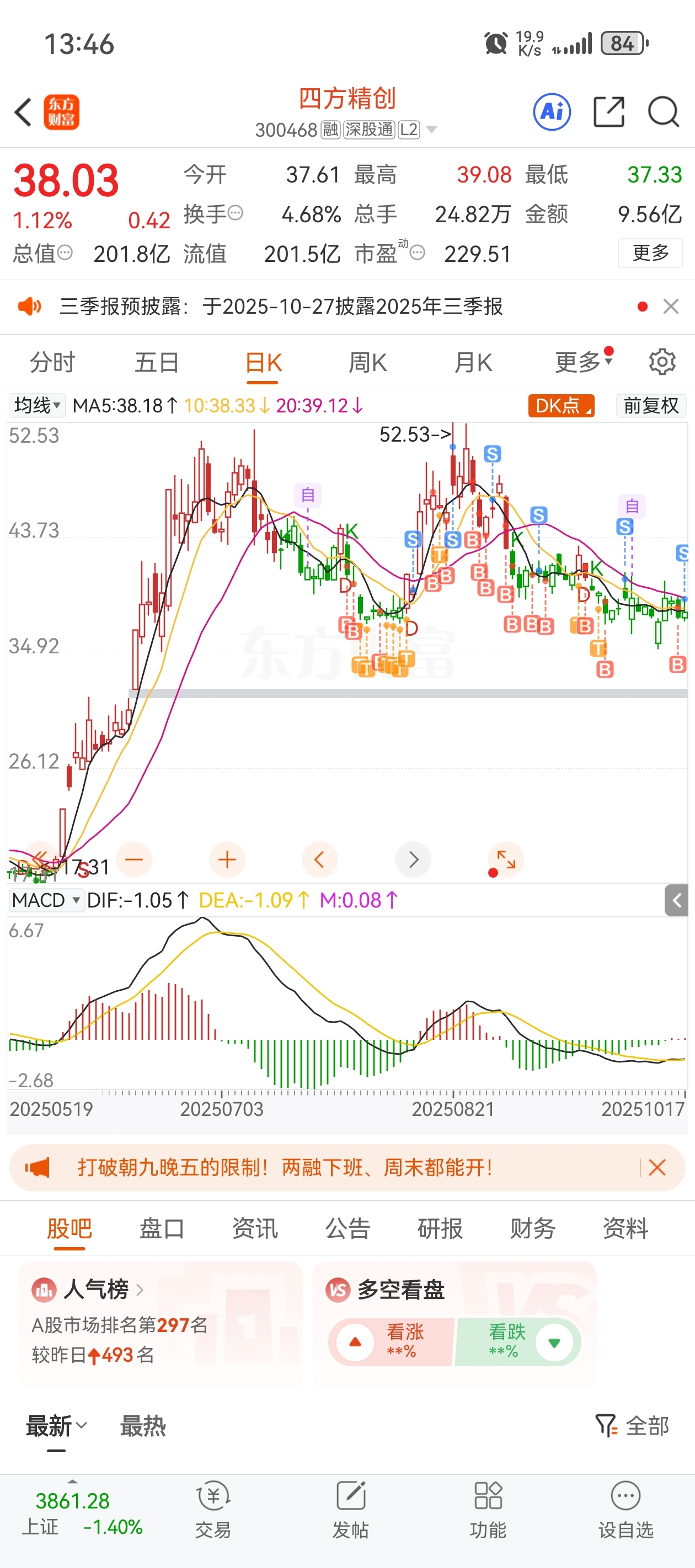Screen dimensions: 695x1568
Task: Tap the 人气榜 ranking icon
Action: click(x=43, y=1289)
